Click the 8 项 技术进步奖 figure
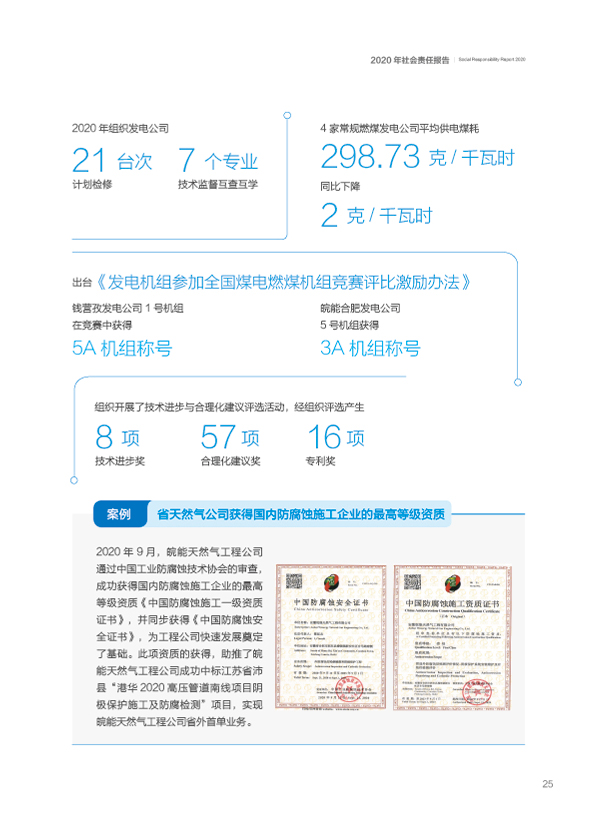603x825 pixels. pos(118,437)
